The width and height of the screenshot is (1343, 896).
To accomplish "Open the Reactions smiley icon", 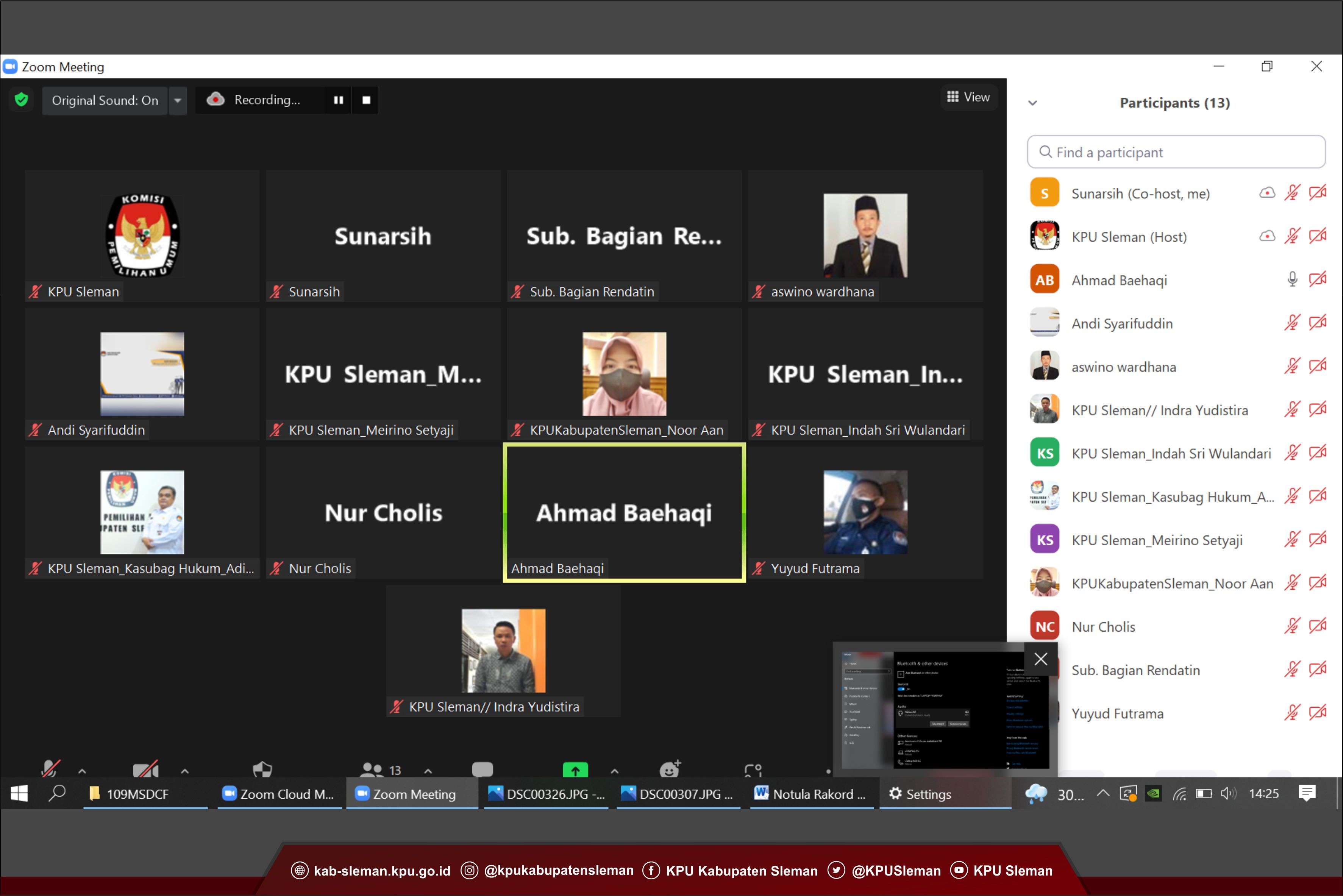I will click(669, 769).
